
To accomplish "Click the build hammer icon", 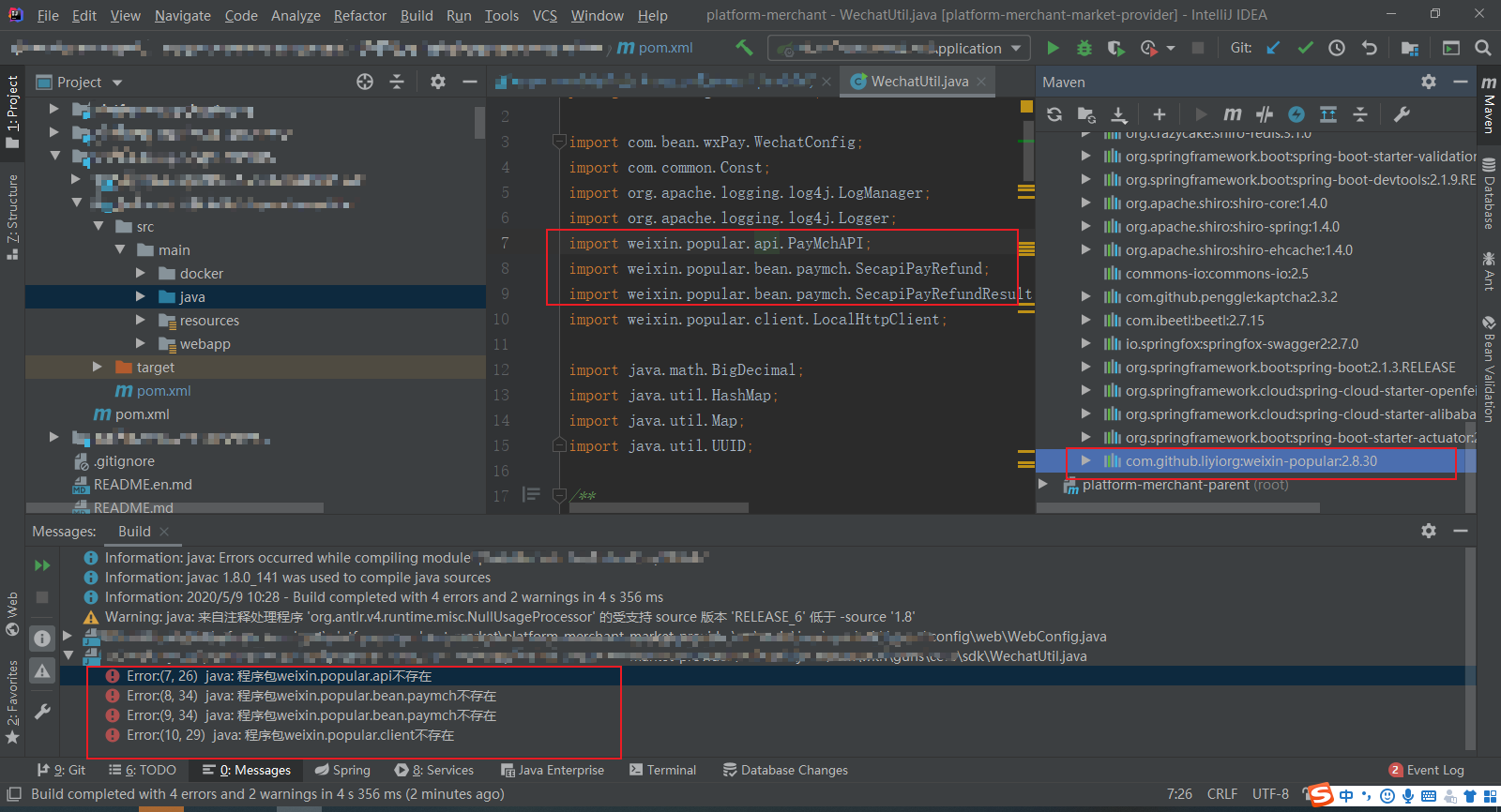I will (x=744, y=47).
